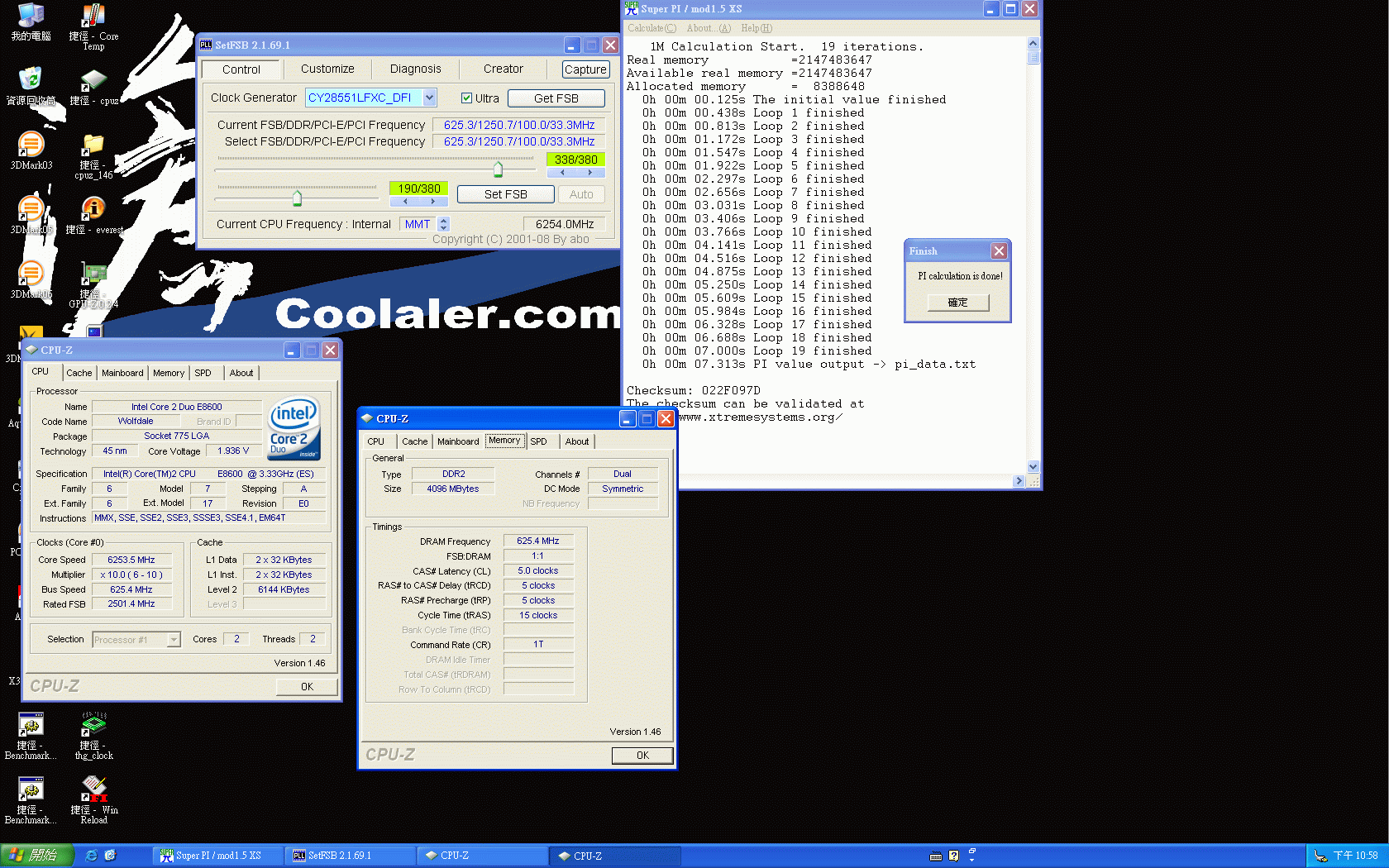The image size is (1389, 868).
Task: Open the cpuz_146 folder shortcut
Action: [x=93, y=156]
